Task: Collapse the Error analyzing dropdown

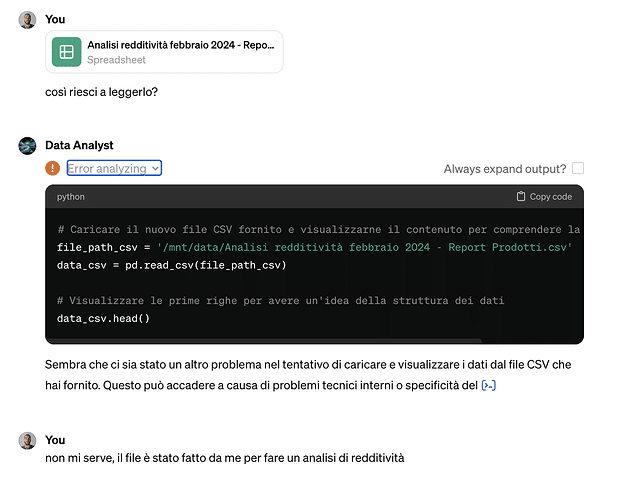Action: pos(114,168)
